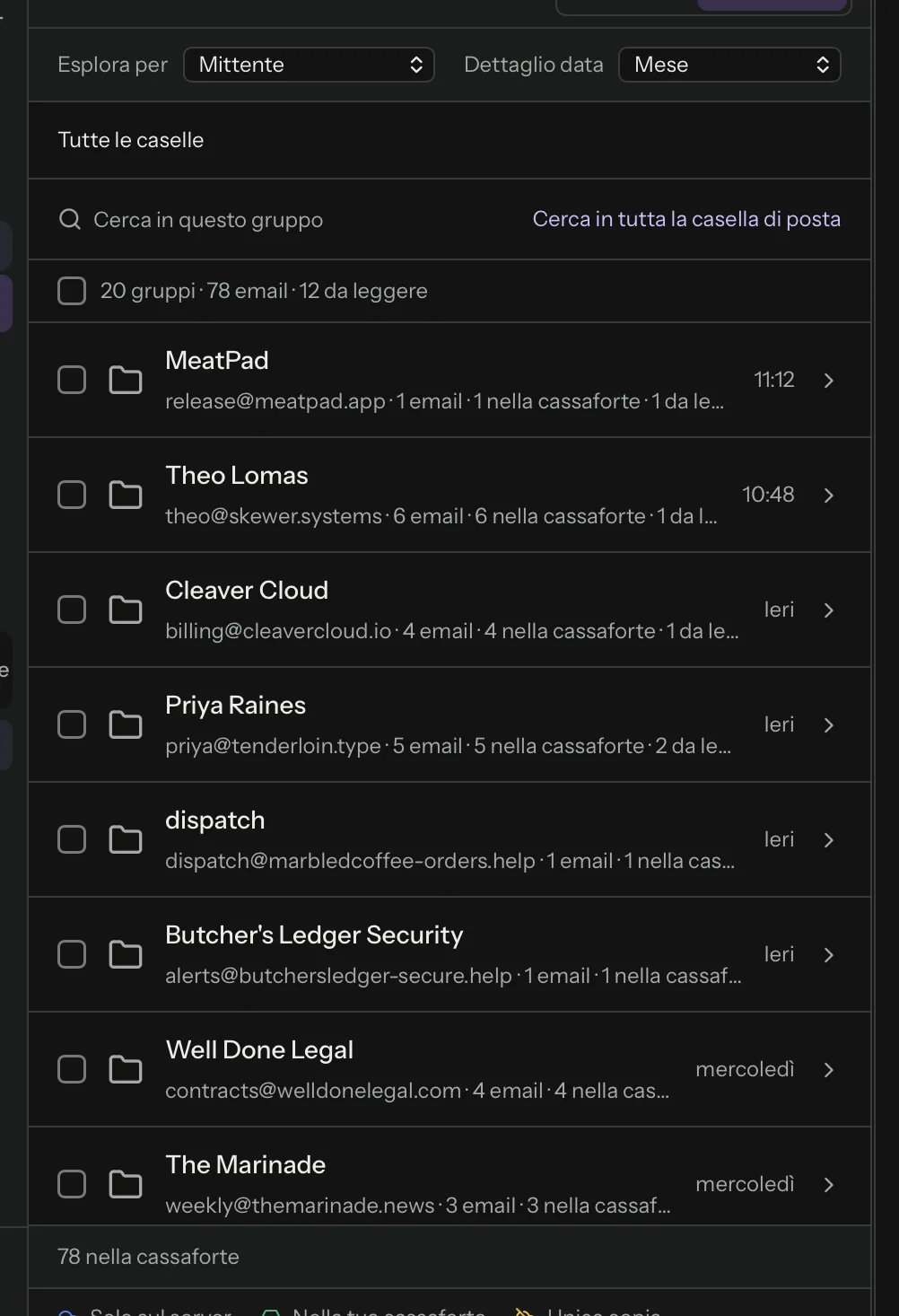Expand the Priya Raines row chevron
This screenshot has height=1316, width=899.
829,724
